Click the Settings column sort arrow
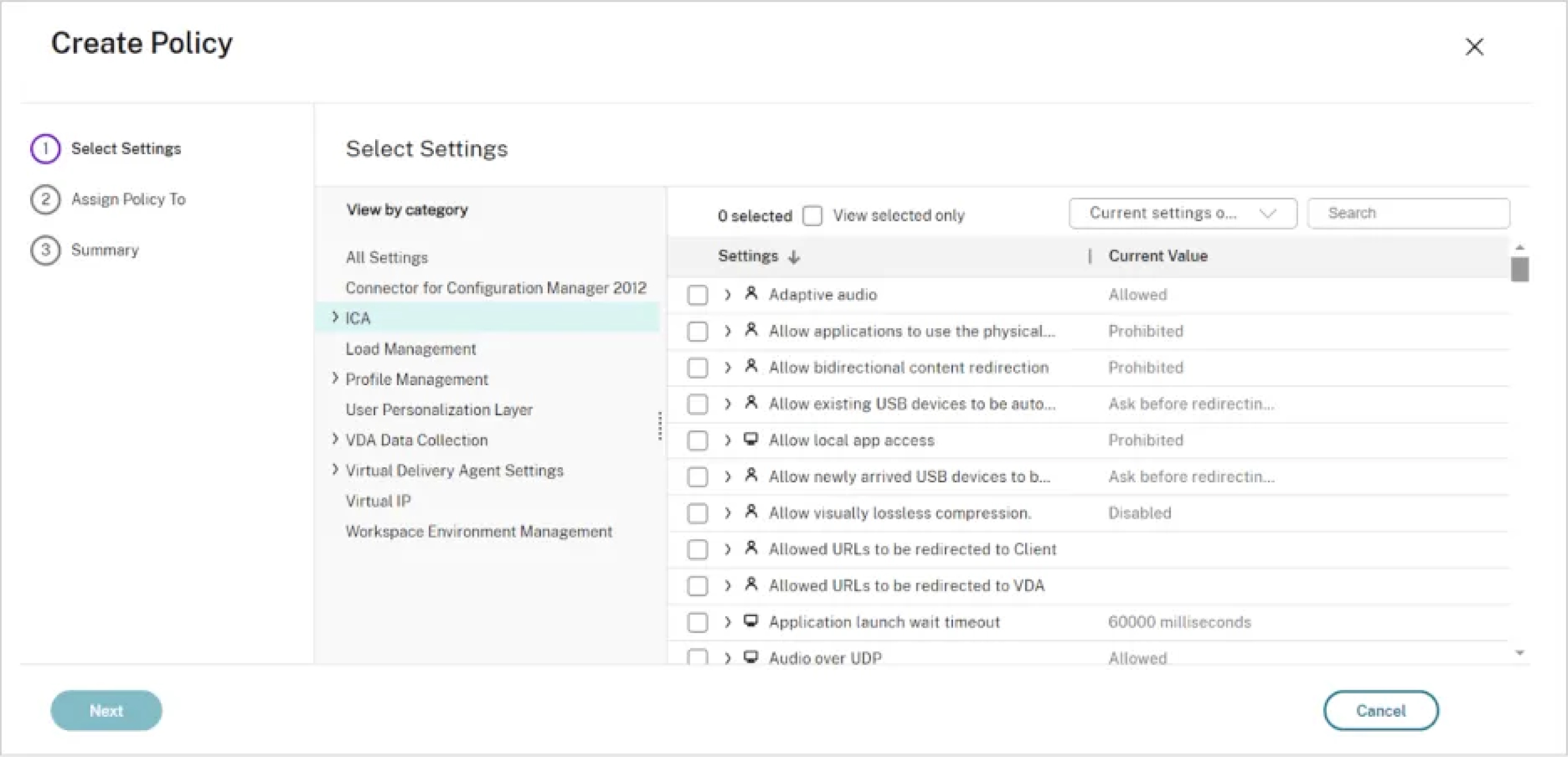1568x757 pixels. coord(794,257)
